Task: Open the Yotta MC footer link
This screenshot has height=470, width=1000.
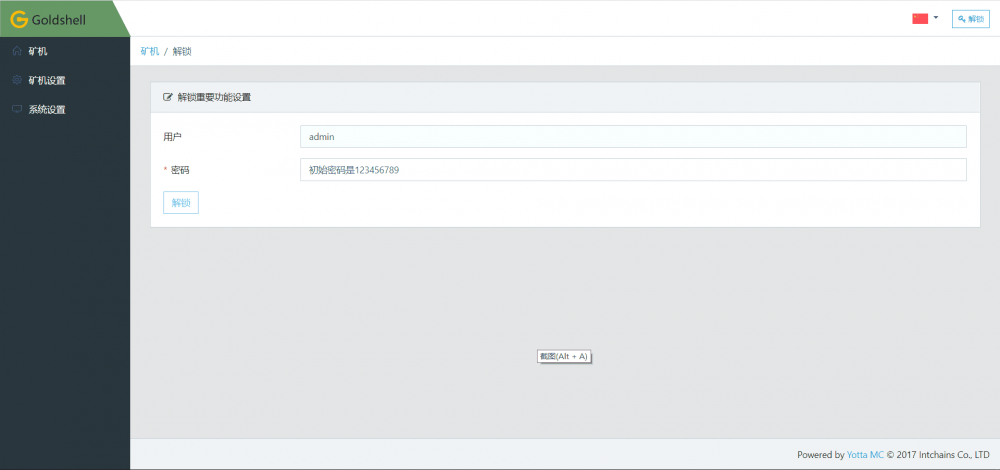Action: (865, 455)
